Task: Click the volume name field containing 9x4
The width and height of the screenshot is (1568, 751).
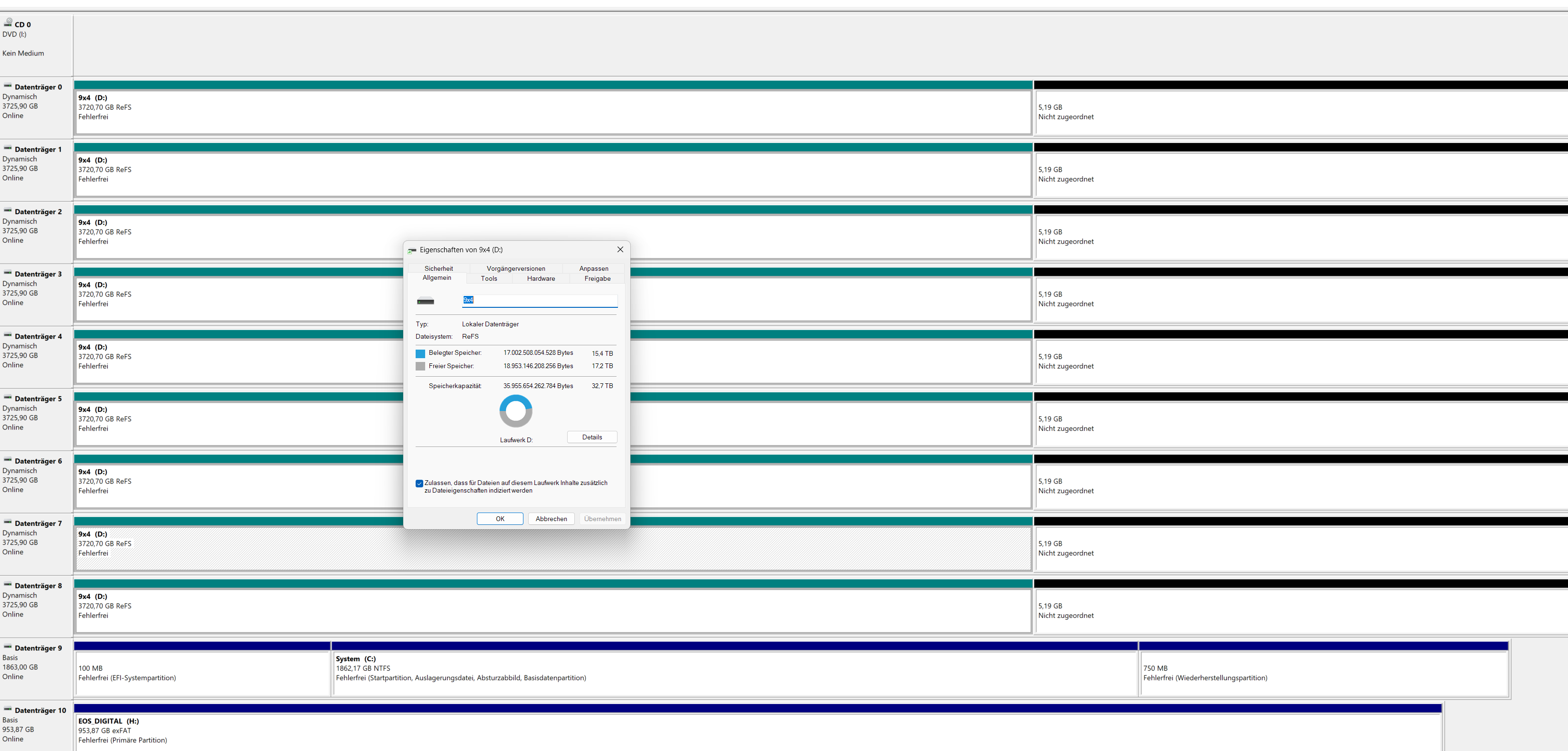Action: [x=539, y=300]
